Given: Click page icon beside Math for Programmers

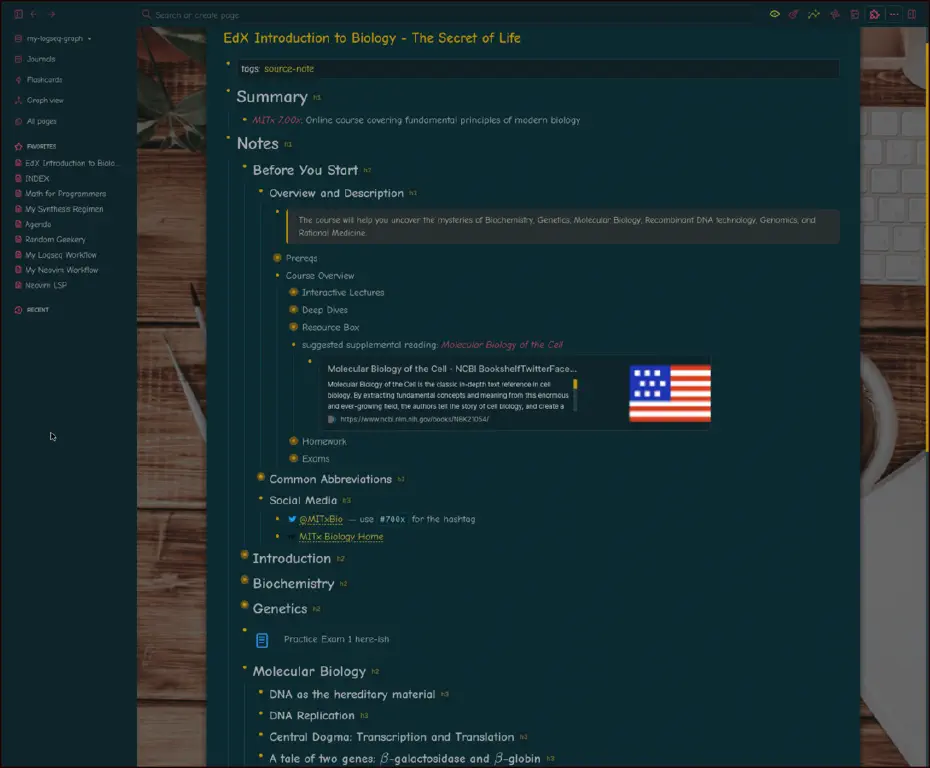Looking at the screenshot, I should (18, 193).
